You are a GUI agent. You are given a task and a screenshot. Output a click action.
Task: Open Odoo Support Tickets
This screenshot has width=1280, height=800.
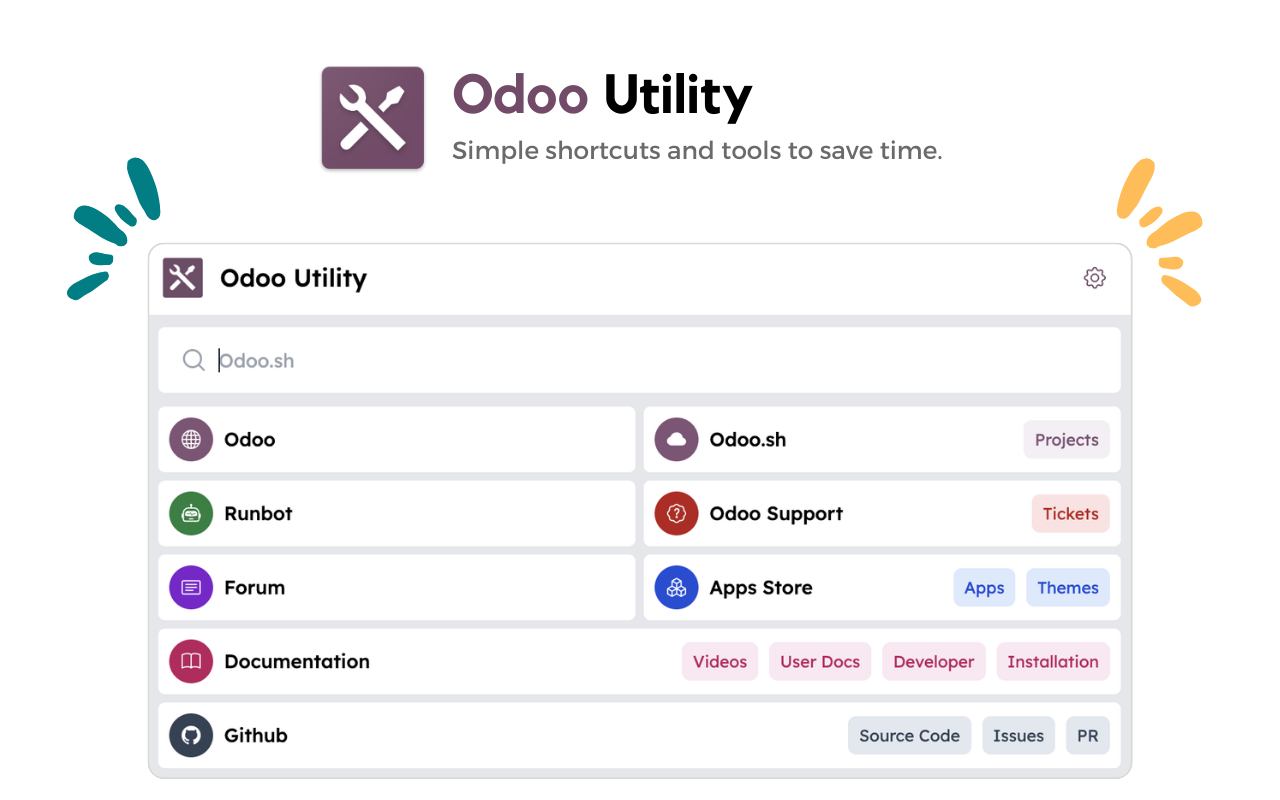click(1070, 513)
